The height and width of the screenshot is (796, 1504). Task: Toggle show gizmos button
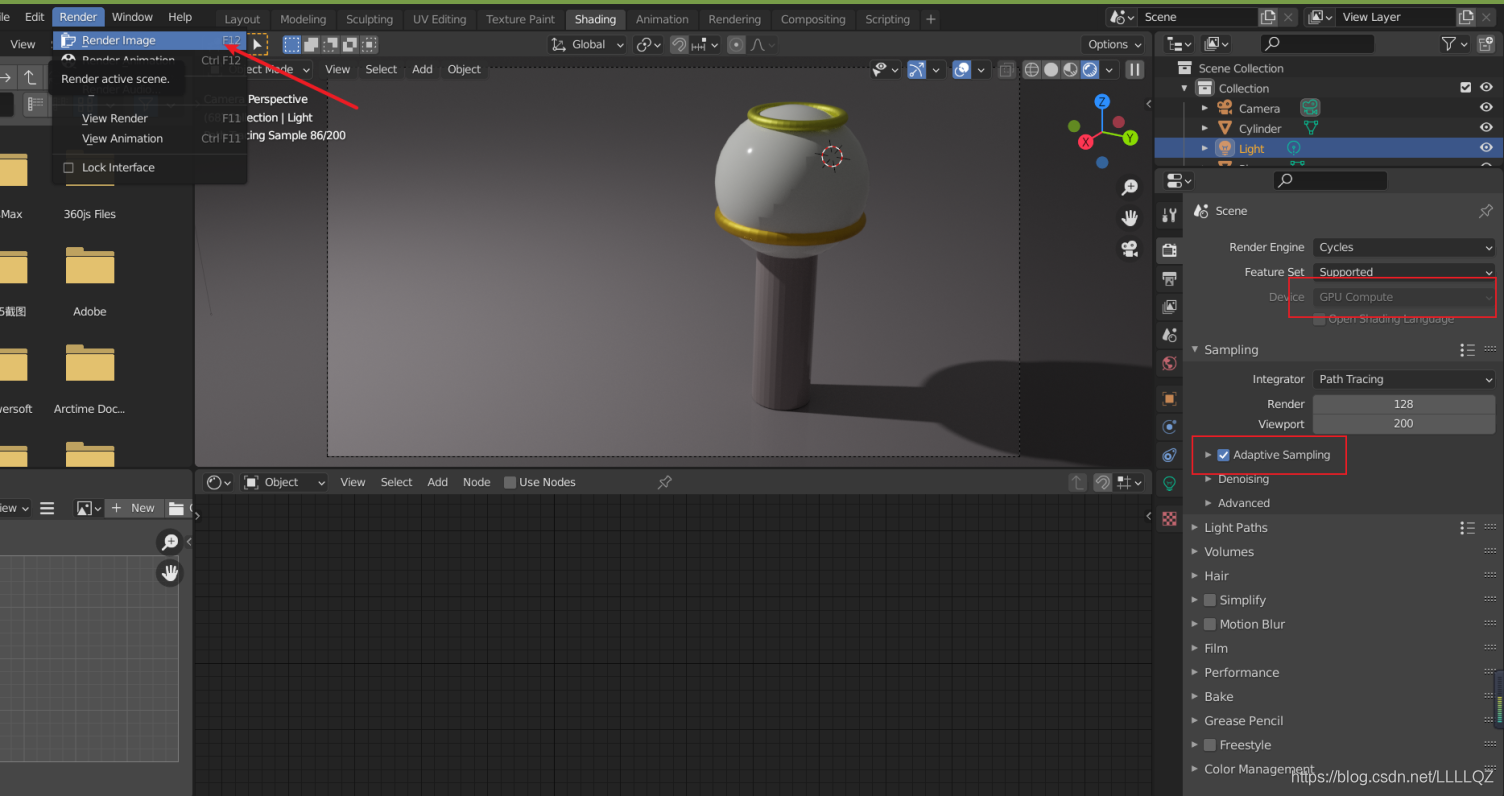pyautogui.click(x=916, y=70)
